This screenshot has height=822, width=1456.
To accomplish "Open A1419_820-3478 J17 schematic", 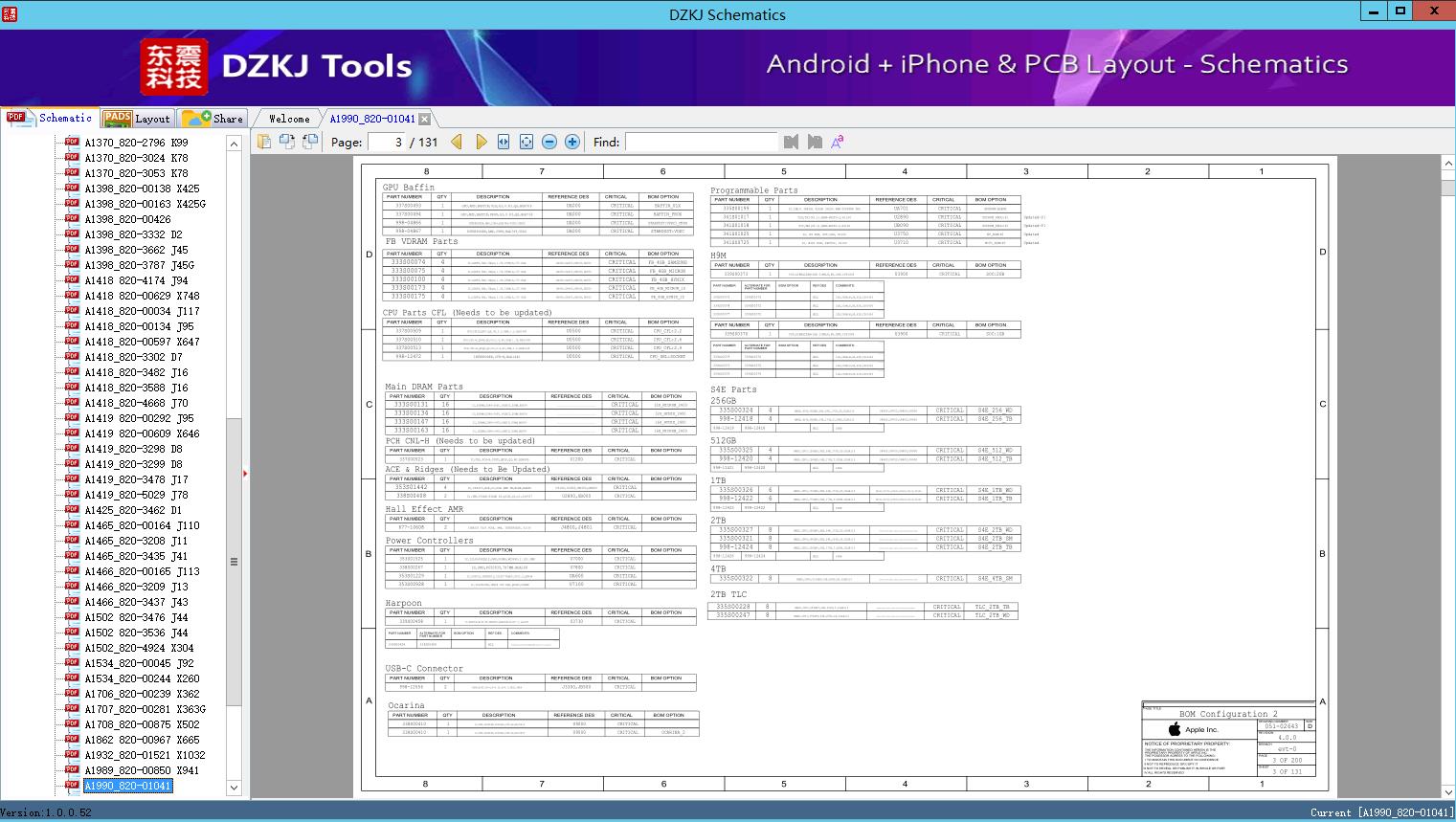I will tap(136, 479).
